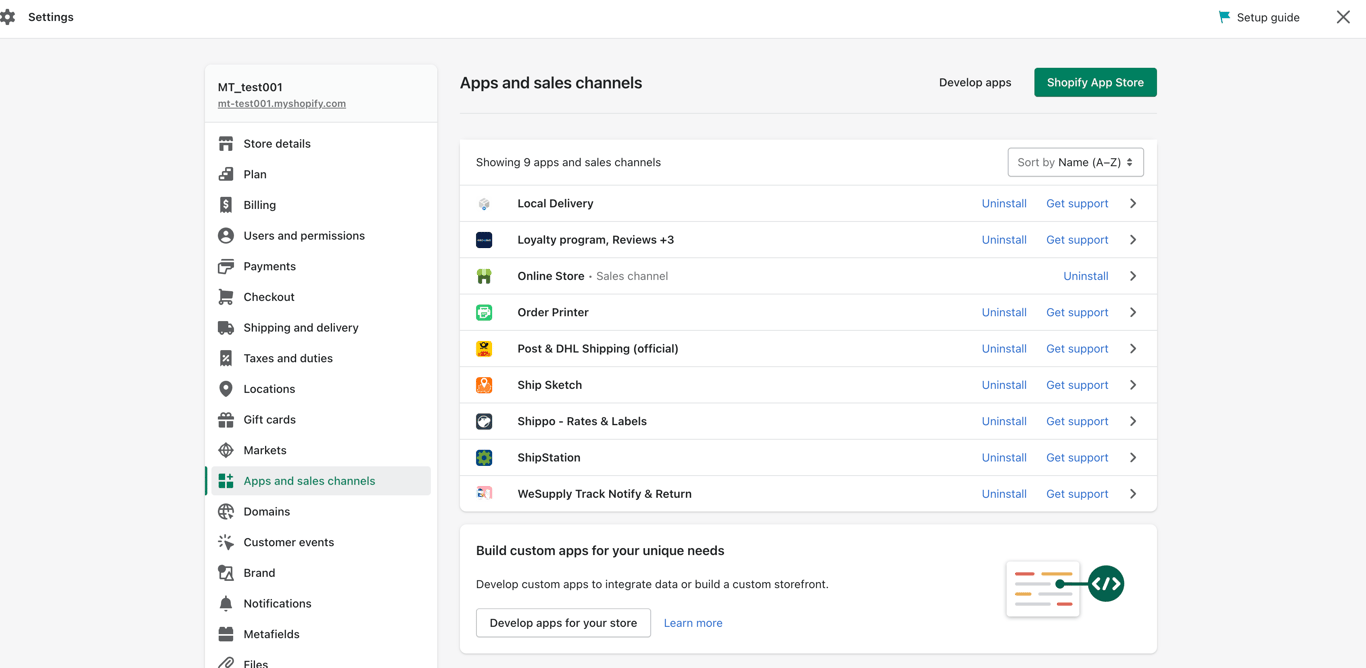Viewport: 1366px width, 668px height.
Task: Expand the Online Store row chevron
Action: [x=1133, y=276]
